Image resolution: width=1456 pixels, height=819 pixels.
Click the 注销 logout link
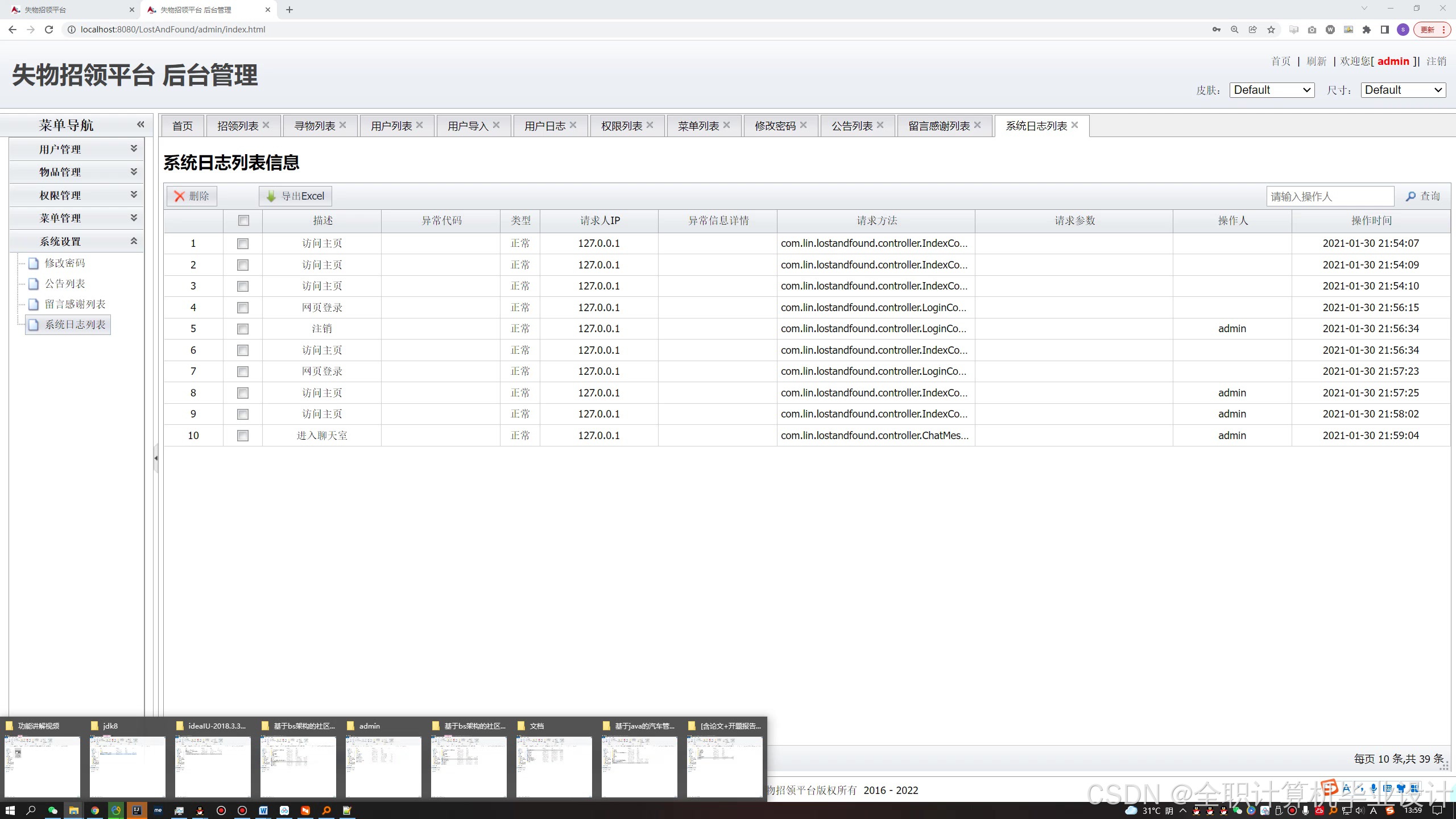pos(1436,61)
